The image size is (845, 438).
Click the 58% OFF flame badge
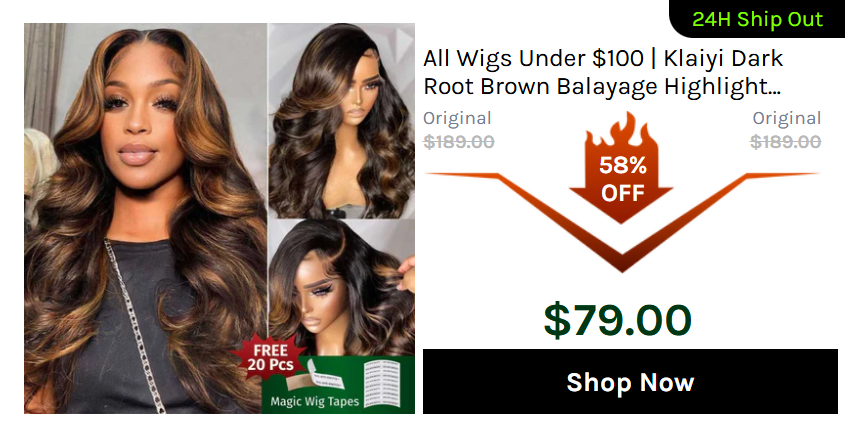pos(621,167)
